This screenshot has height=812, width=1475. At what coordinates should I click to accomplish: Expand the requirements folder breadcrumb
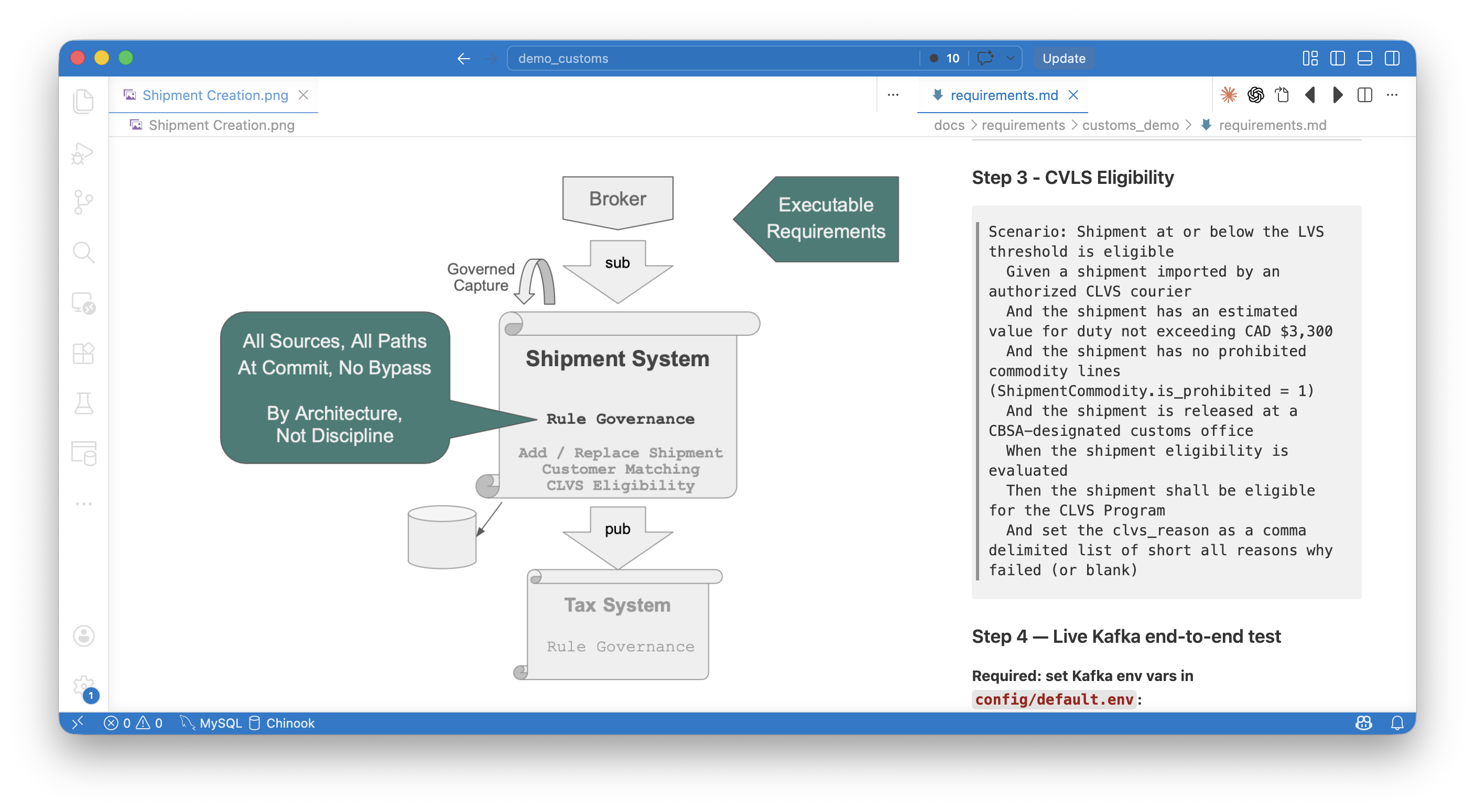pyautogui.click(x=1023, y=125)
